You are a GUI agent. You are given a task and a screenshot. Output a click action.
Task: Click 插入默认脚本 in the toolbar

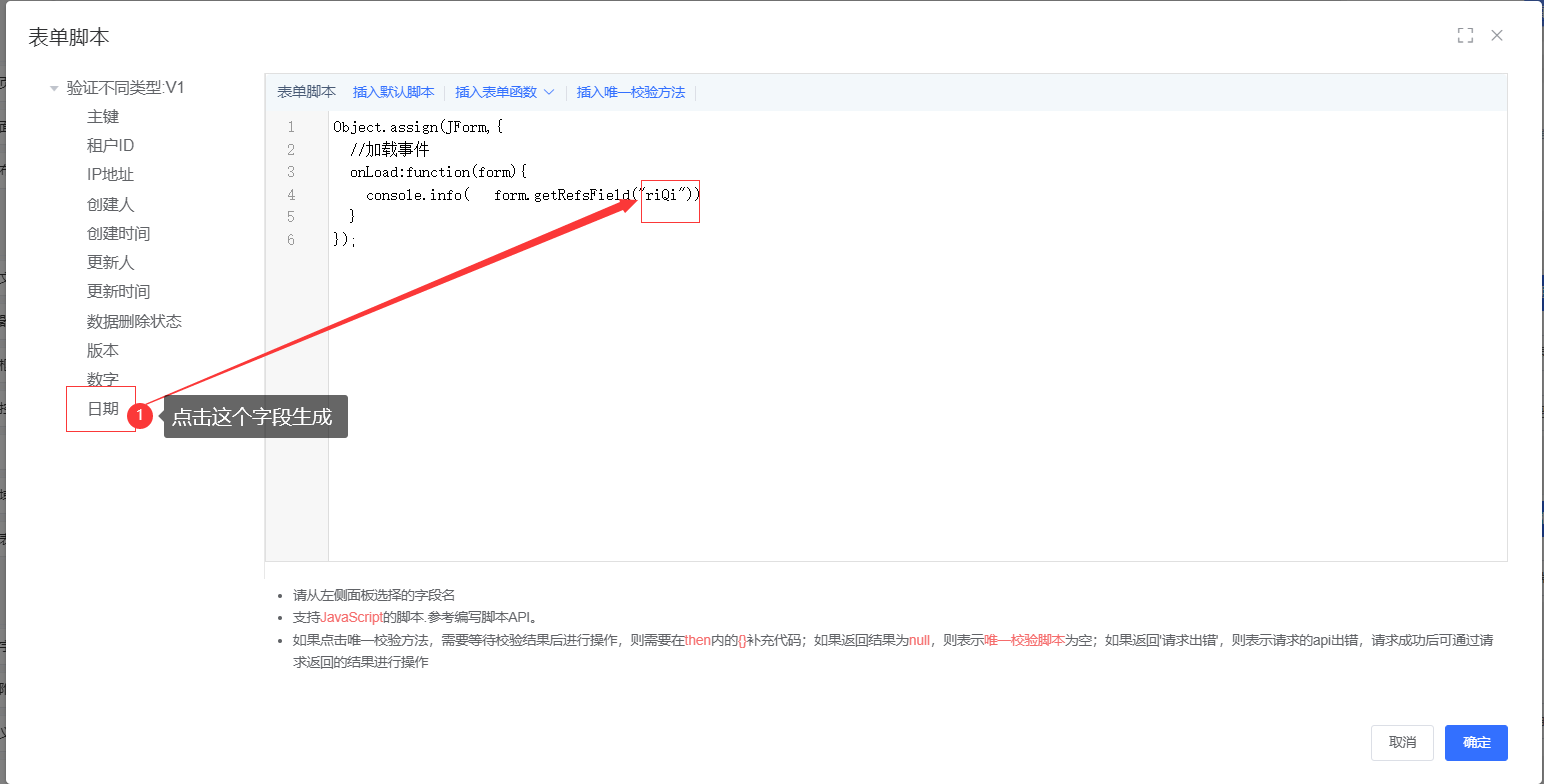pyautogui.click(x=393, y=92)
